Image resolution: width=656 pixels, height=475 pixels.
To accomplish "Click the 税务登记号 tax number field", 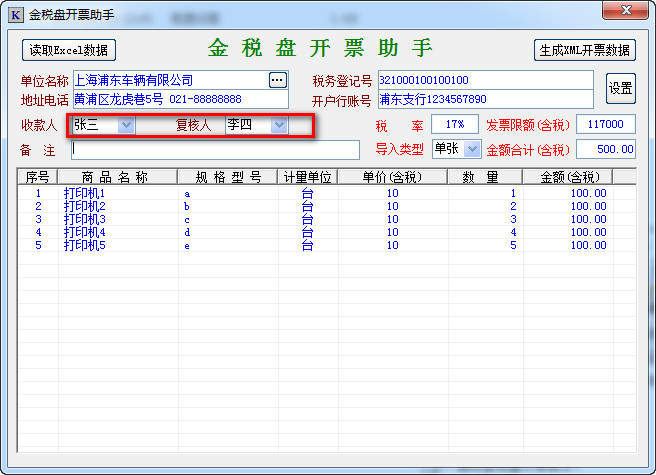I will [485, 80].
